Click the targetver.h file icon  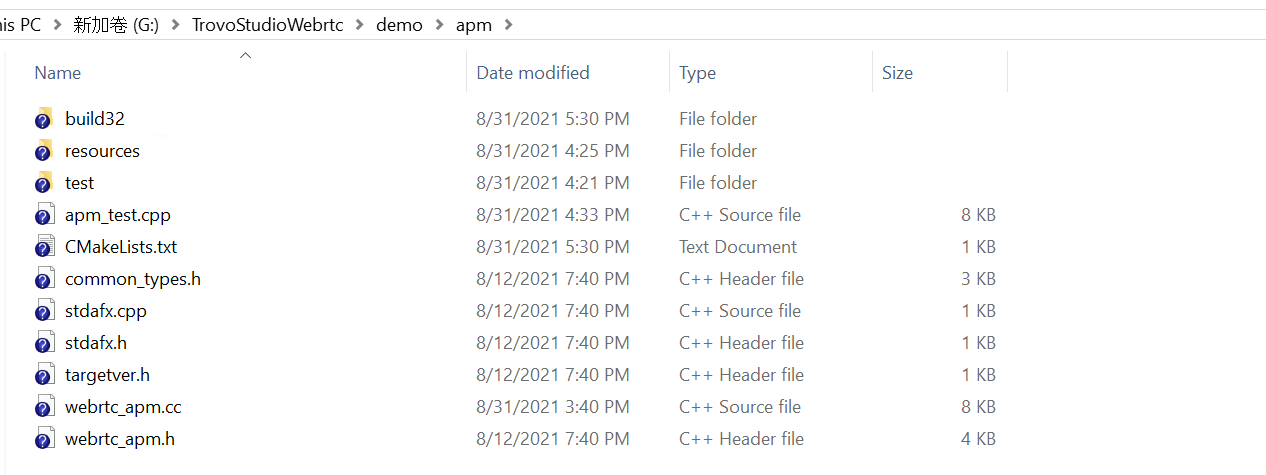pos(43,375)
